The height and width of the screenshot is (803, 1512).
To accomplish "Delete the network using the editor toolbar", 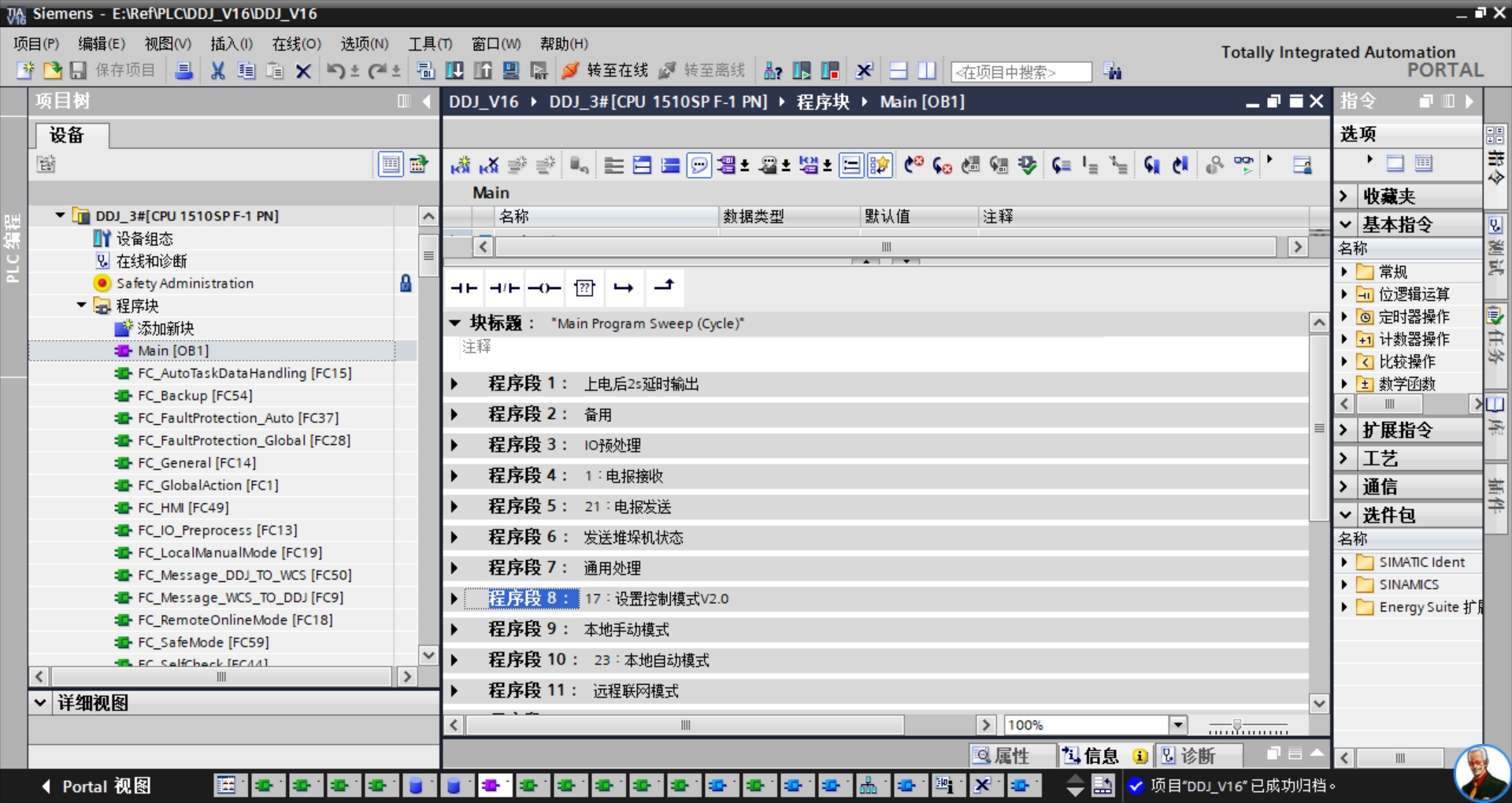I will [489, 165].
